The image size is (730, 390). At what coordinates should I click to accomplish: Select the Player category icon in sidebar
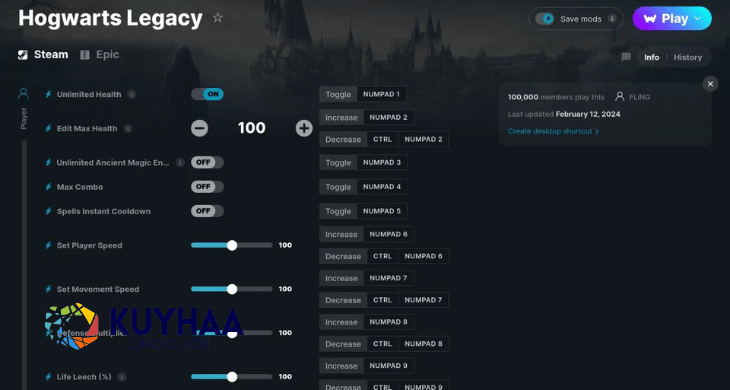coord(23,94)
